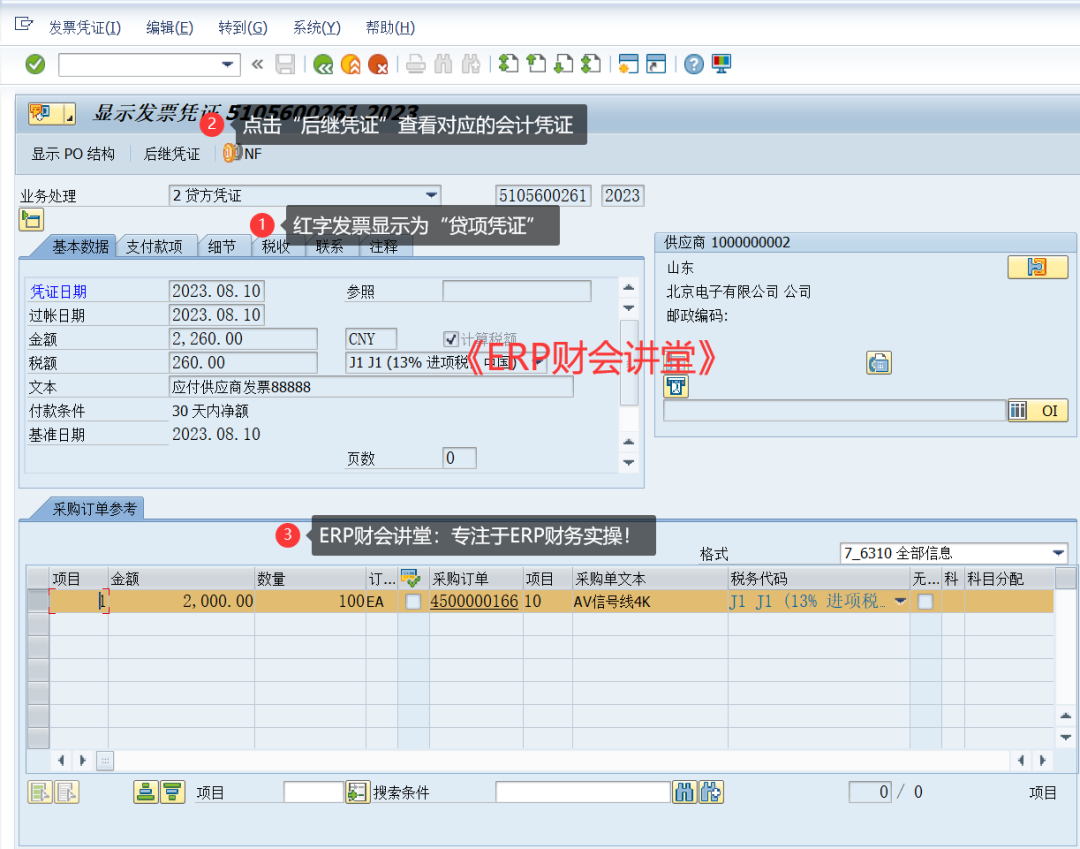This screenshot has height=849, width=1080.
Task: Click the yellow exit icon in toolbar
Action: (350, 65)
